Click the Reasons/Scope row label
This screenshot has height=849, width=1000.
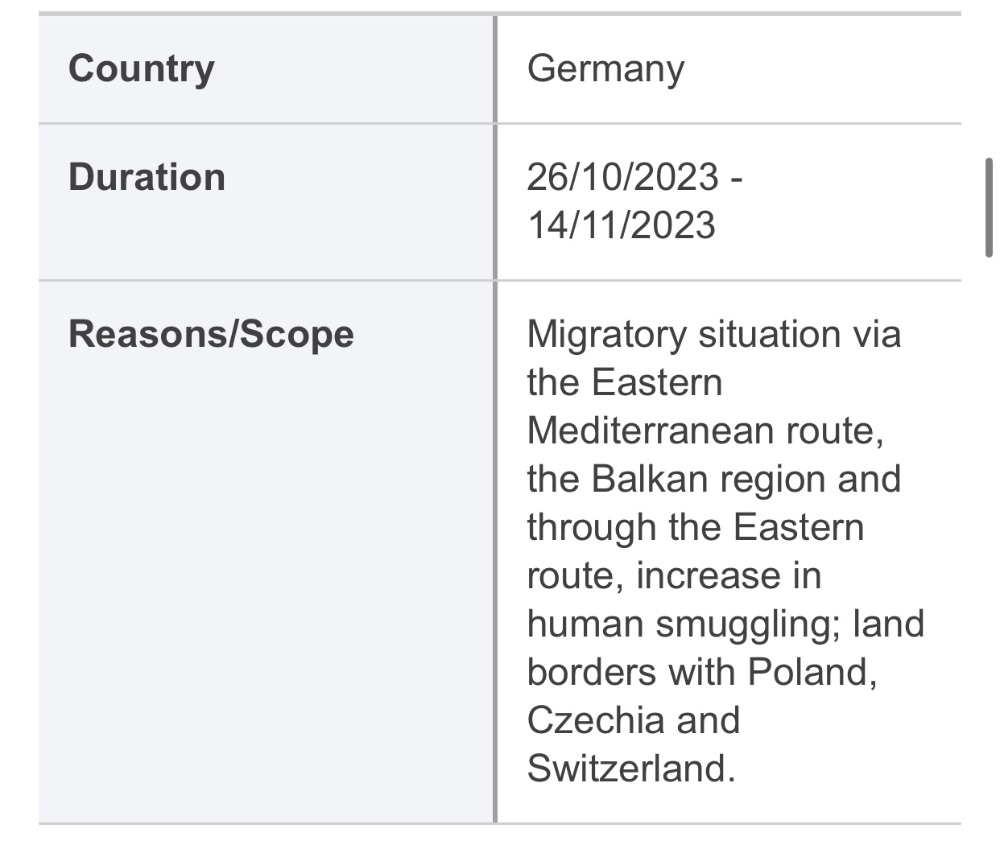(x=211, y=334)
